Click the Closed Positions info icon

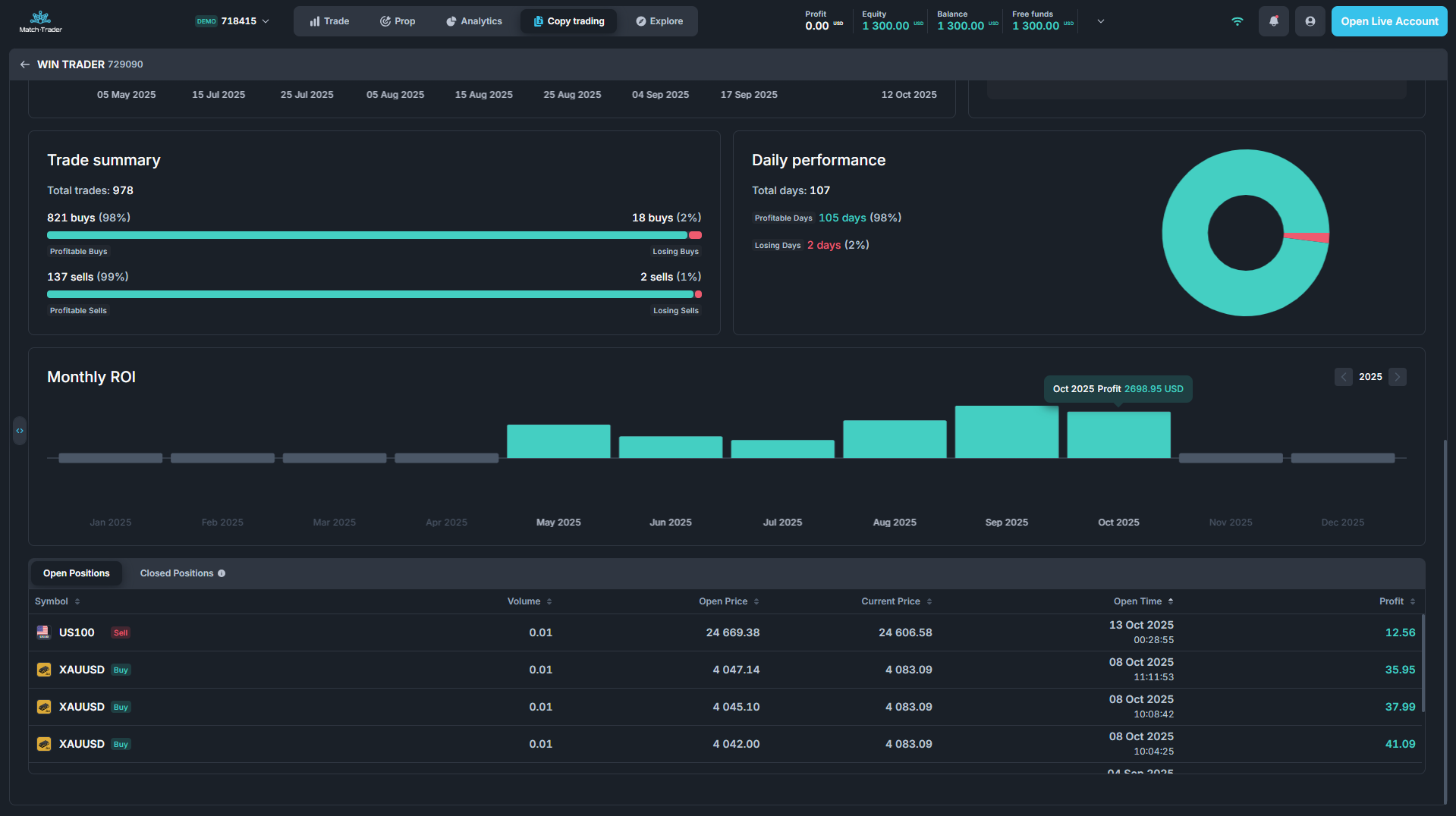(x=222, y=573)
